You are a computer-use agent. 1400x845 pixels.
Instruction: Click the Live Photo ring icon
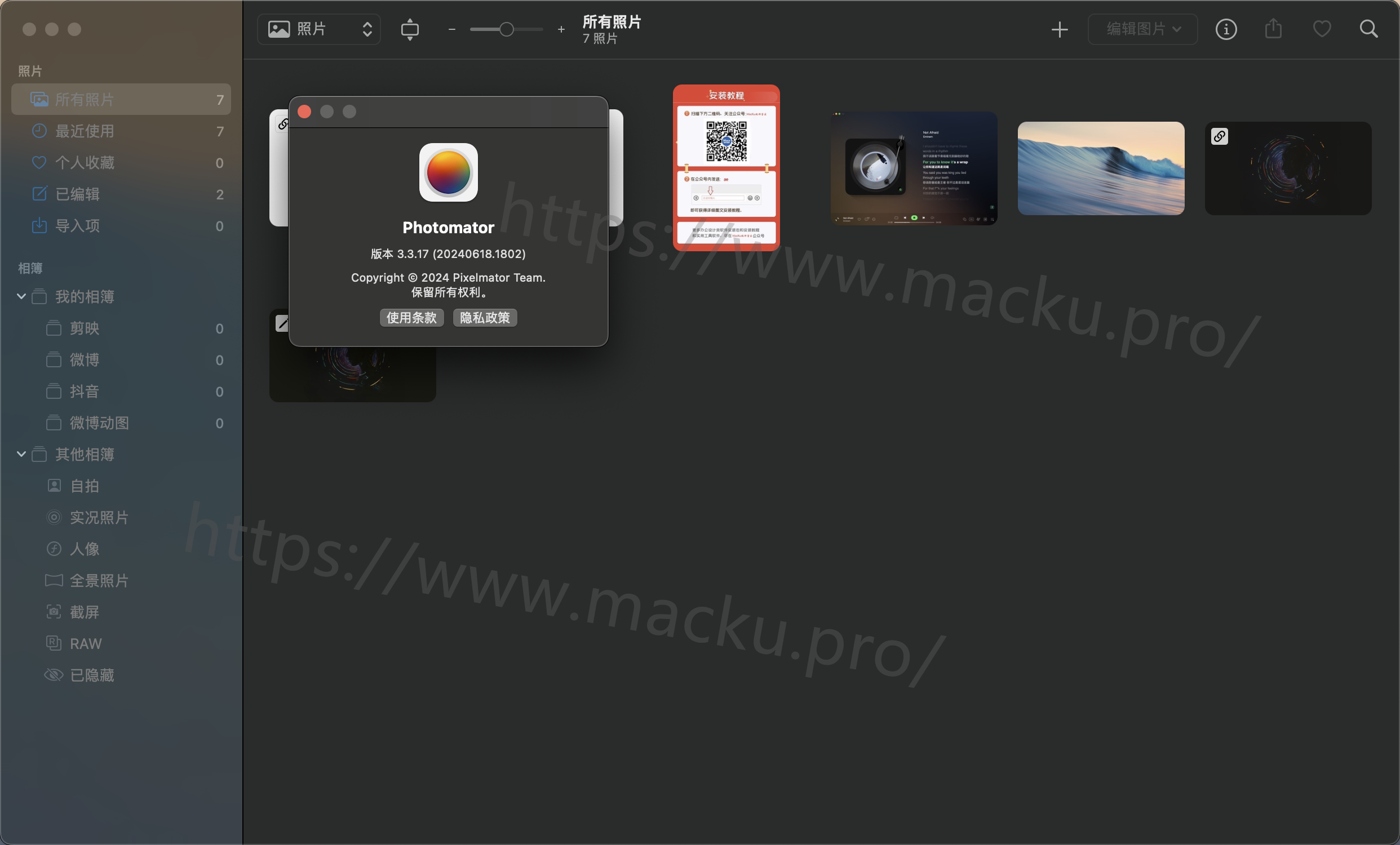[x=54, y=517]
